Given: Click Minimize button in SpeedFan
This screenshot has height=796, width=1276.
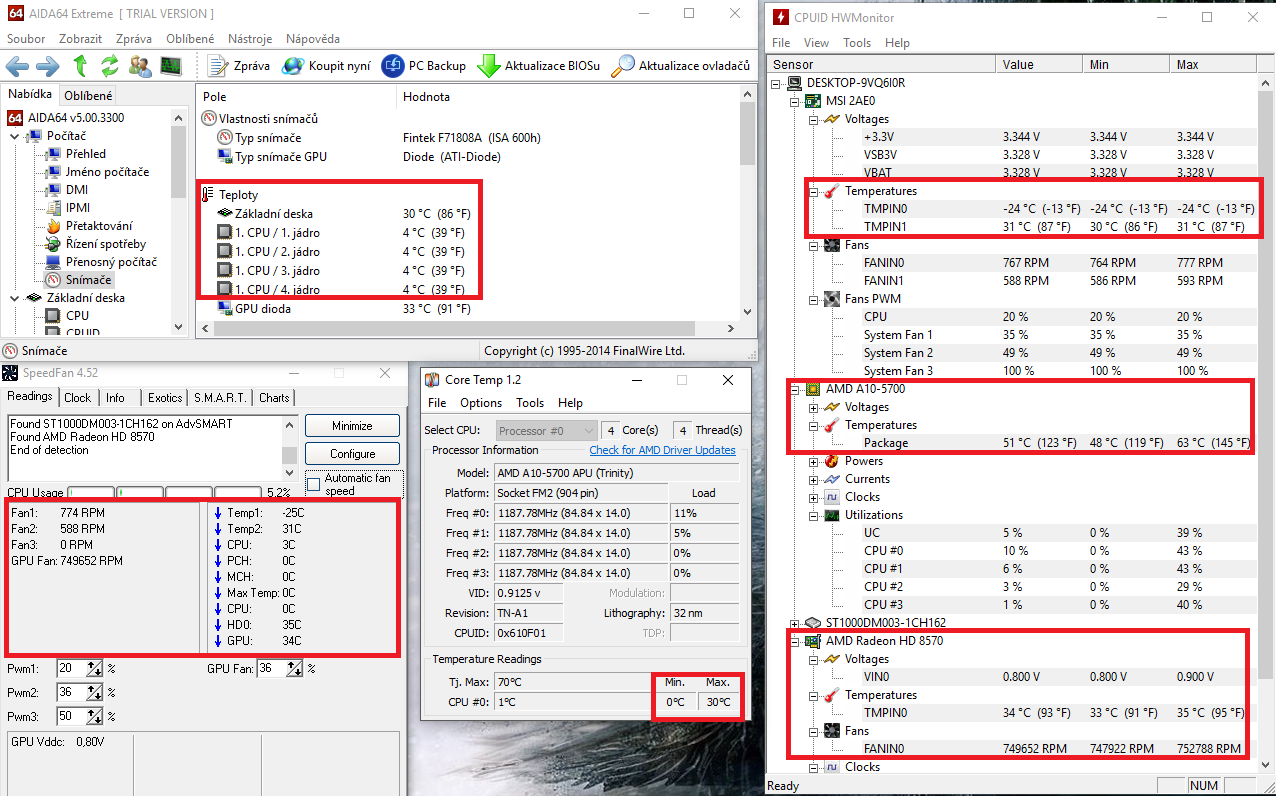Looking at the screenshot, I should coord(352,426).
